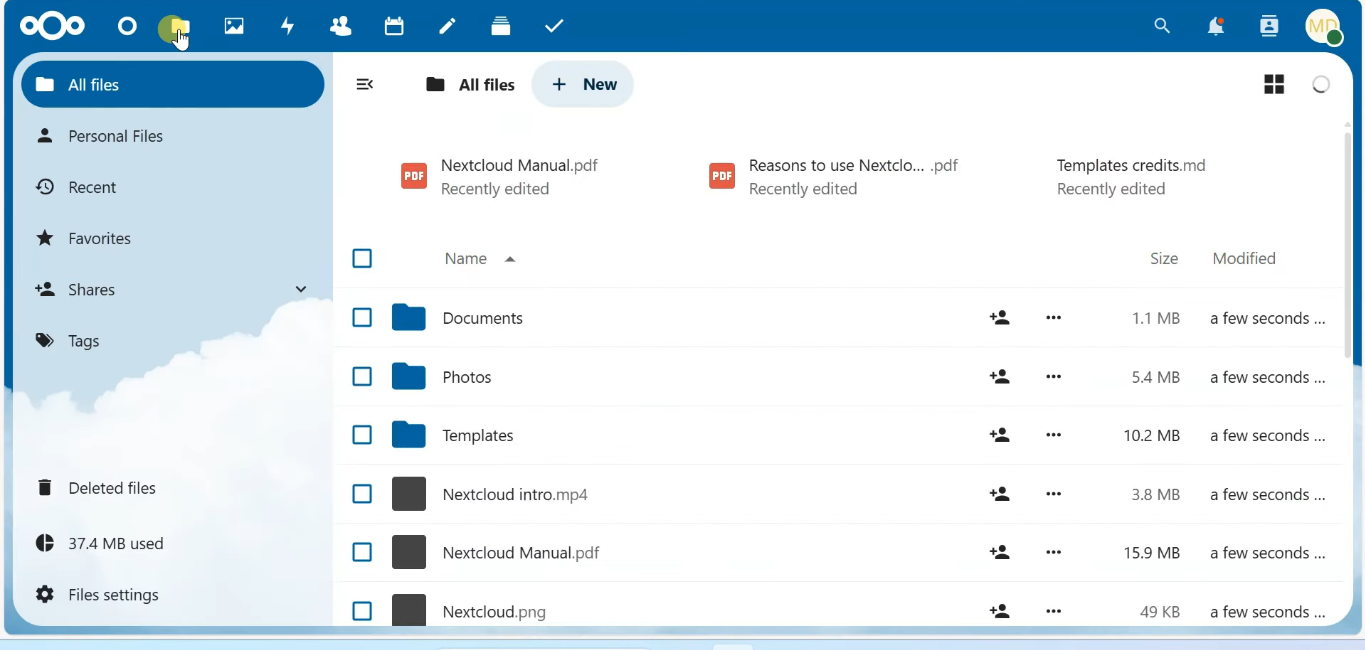Viewport: 1365px width, 650px height.
Task: Check the Nextcloud intro.mp4 checkbox
Action: 362,495
